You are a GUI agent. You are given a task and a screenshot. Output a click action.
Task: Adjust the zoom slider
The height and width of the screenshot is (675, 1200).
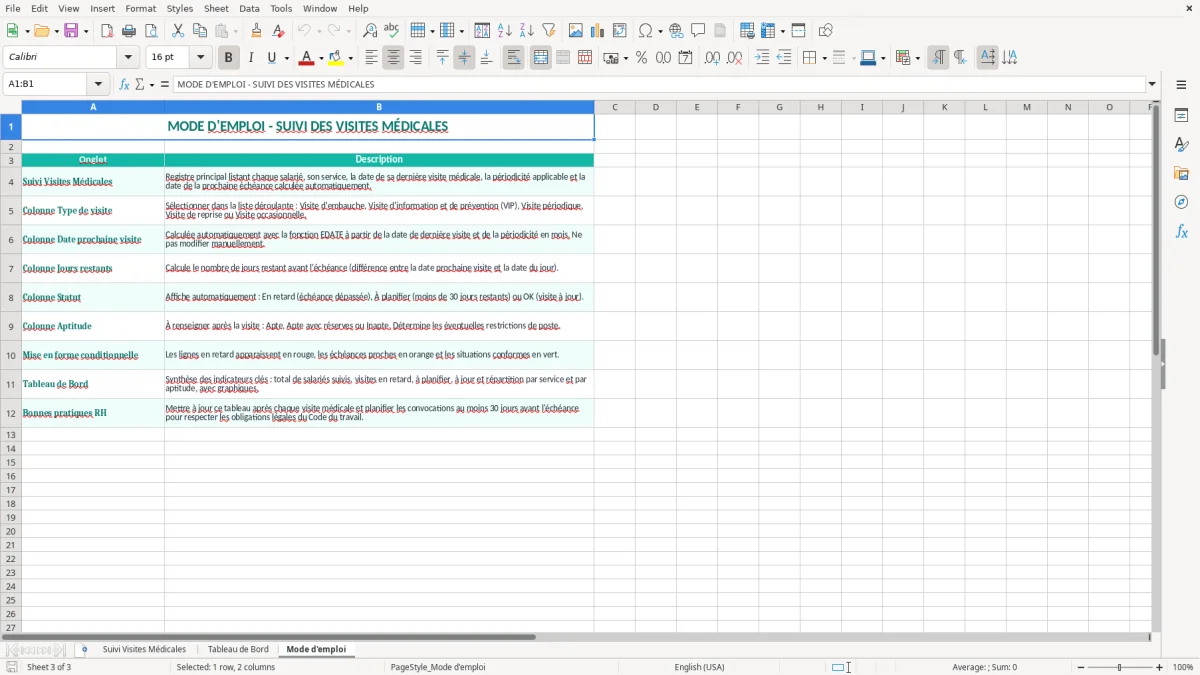coord(1120,667)
